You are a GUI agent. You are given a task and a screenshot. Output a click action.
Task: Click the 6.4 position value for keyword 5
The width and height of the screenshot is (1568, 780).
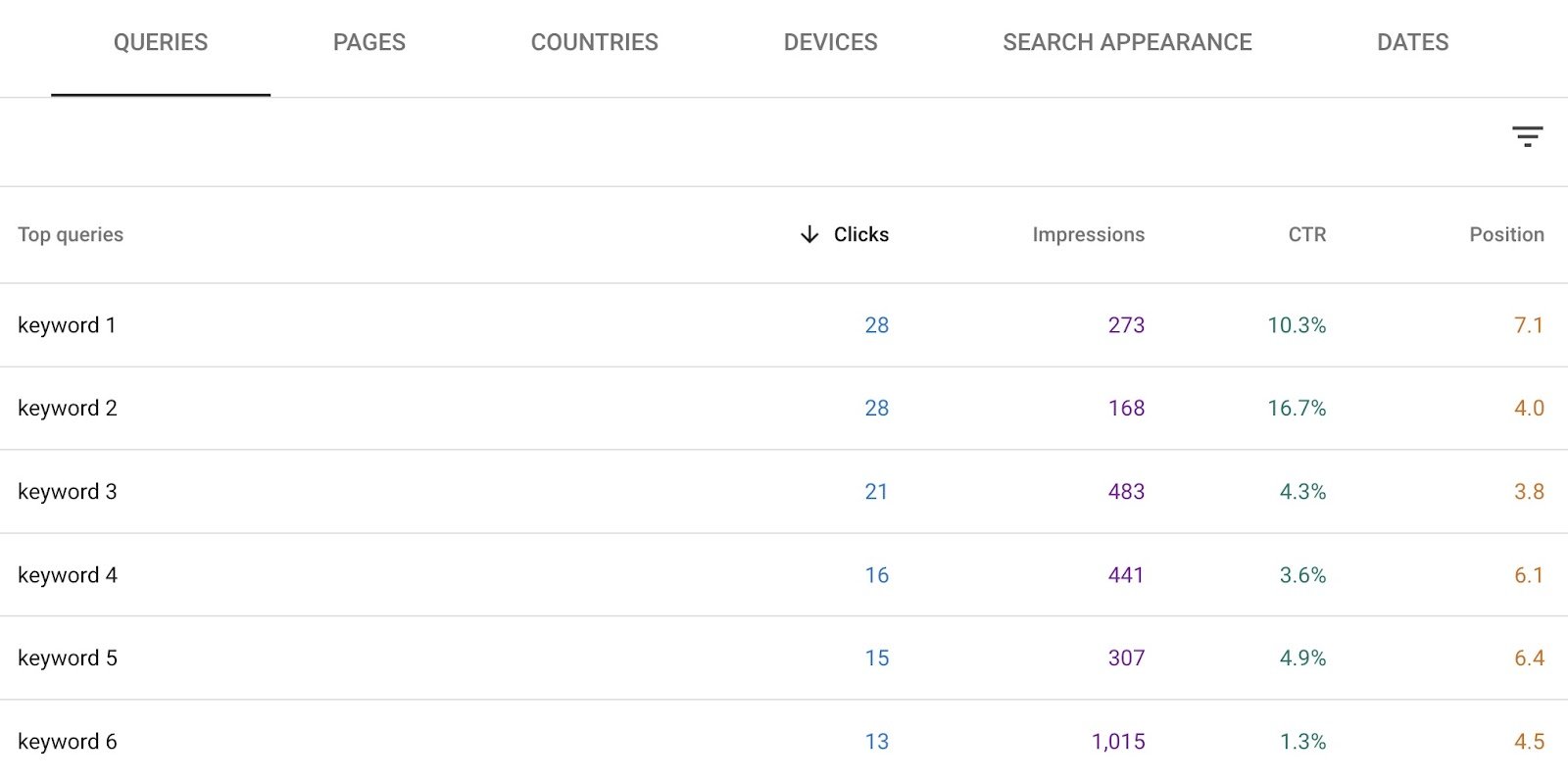pyautogui.click(x=1529, y=658)
